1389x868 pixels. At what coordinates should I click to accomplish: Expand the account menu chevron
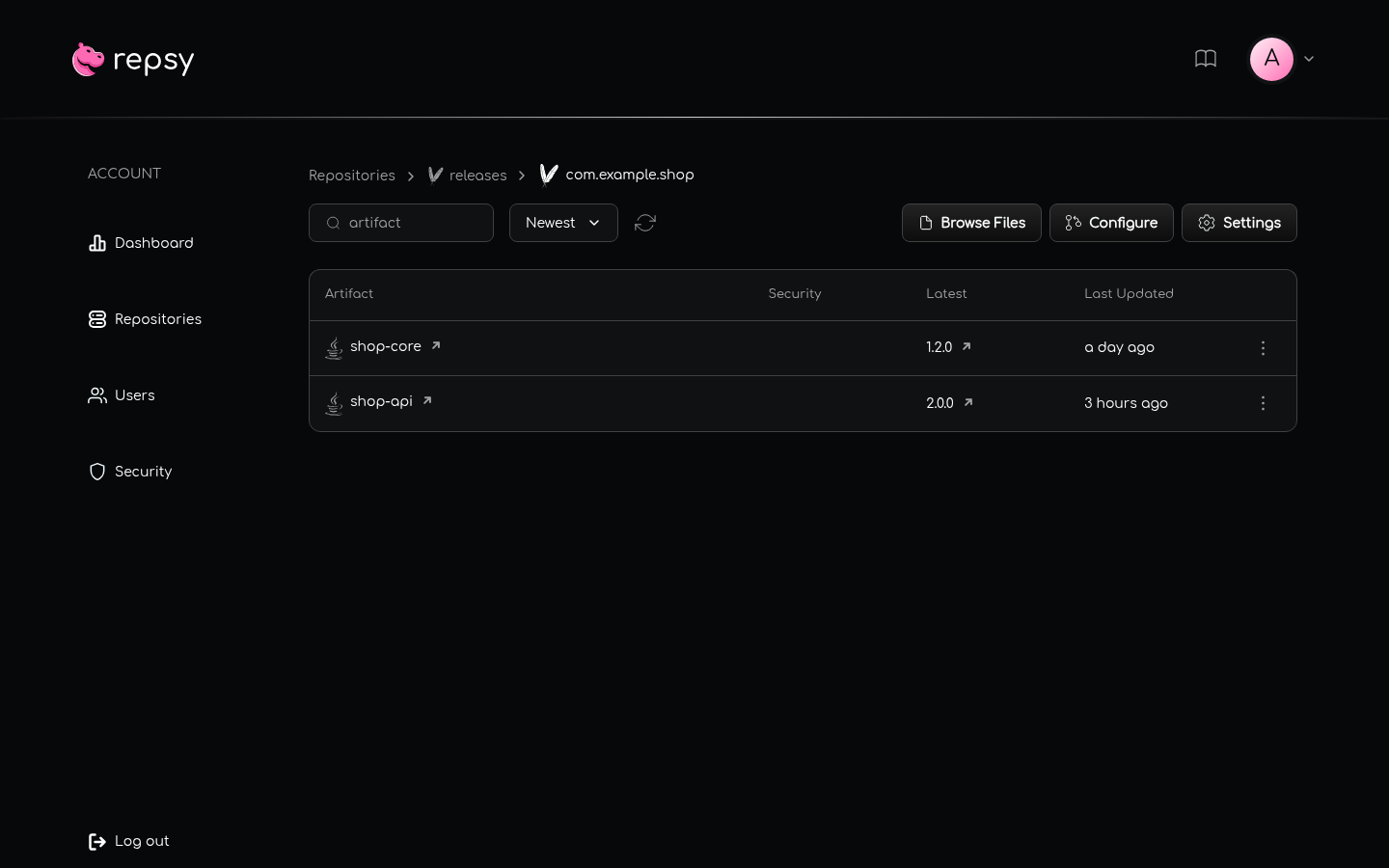[1309, 59]
